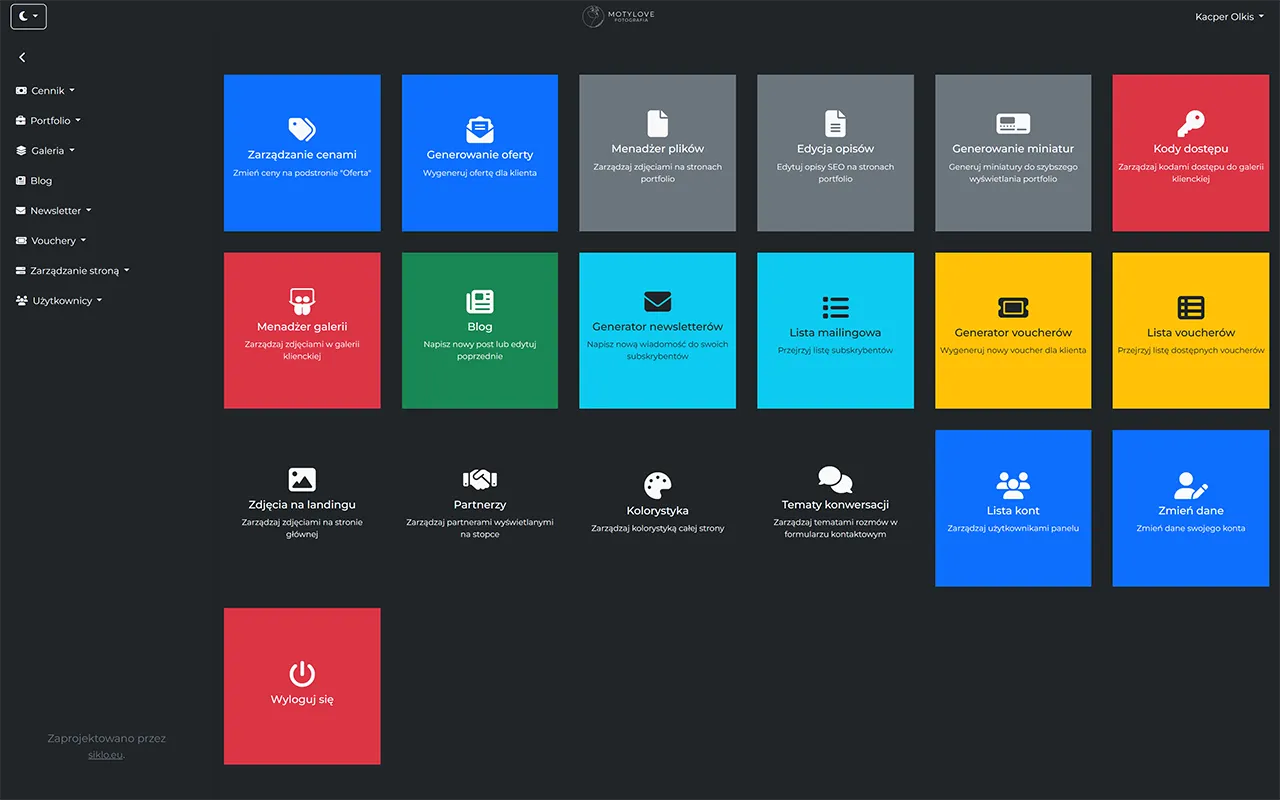Select the Generowanie oferty tile
Image resolution: width=1280 pixels, height=800 pixels.
click(480, 152)
